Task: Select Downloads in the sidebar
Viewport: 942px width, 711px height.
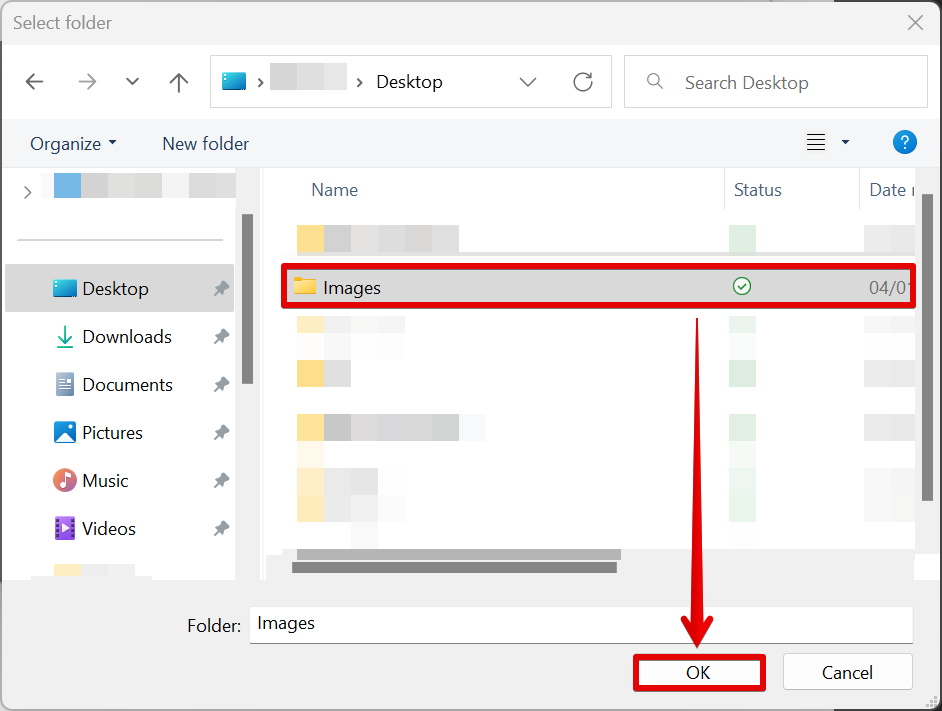Action: pos(120,337)
